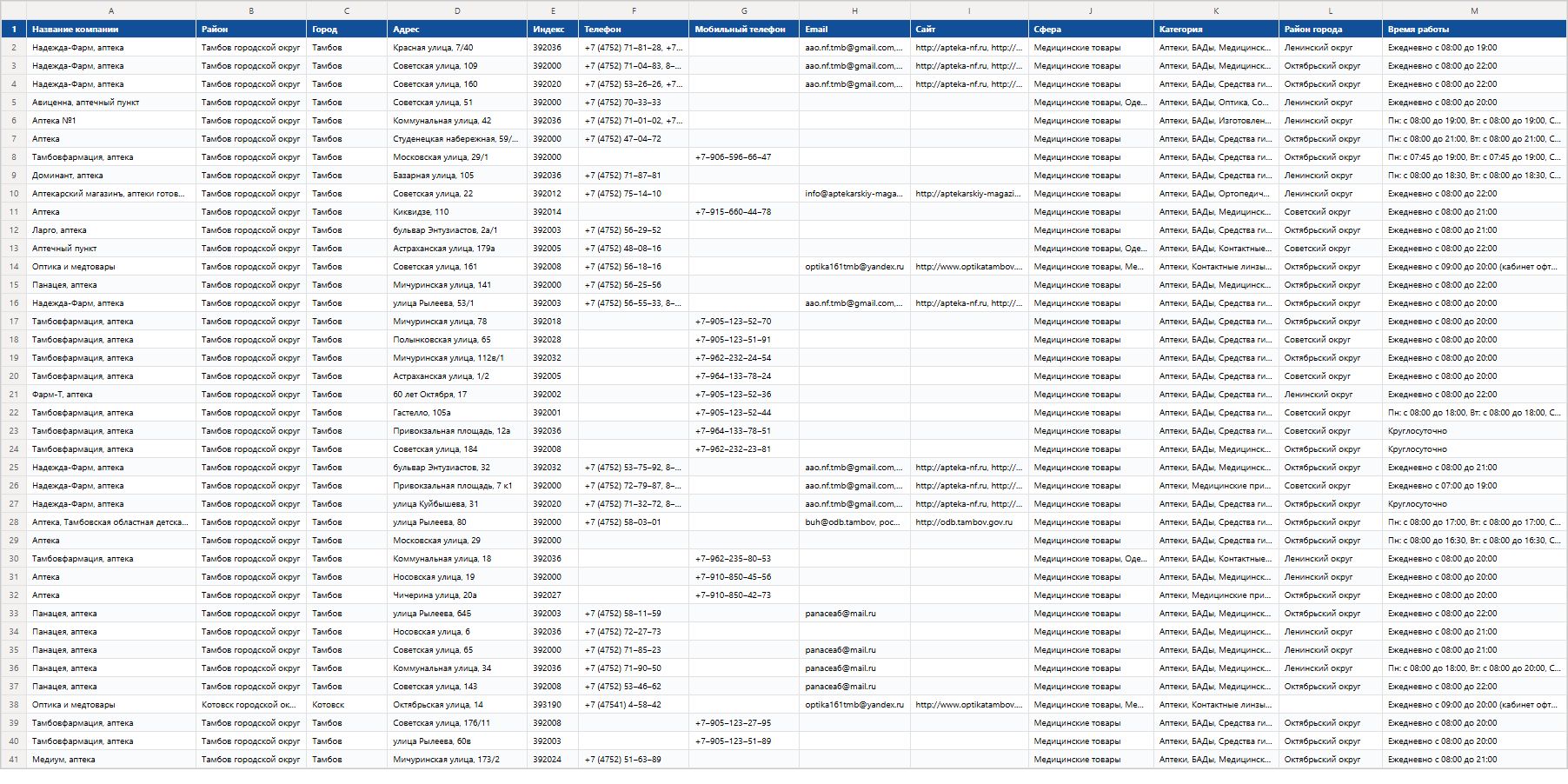Select the district cell starting 'Котовск городской'
The height and width of the screenshot is (784, 1568).
pyautogui.click(x=251, y=705)
